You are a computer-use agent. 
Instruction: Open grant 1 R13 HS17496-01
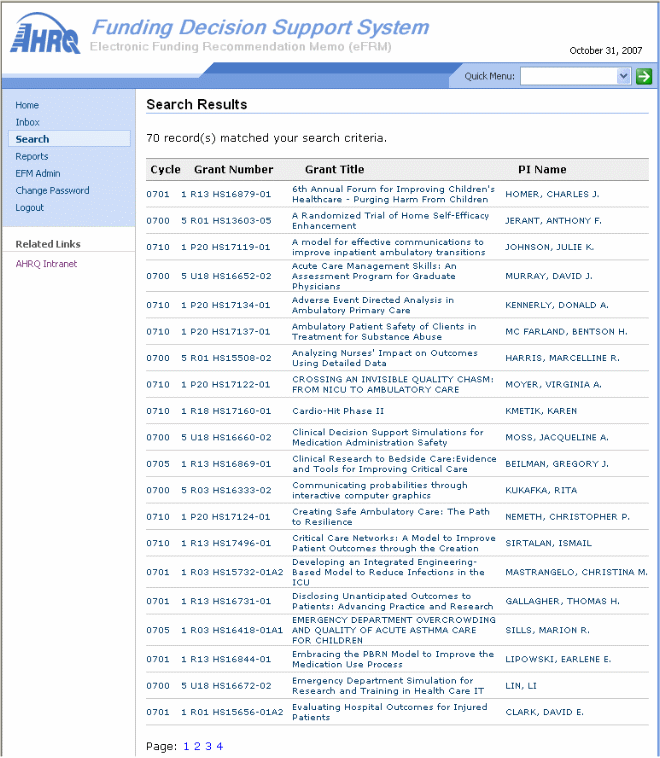click(226, 543)
